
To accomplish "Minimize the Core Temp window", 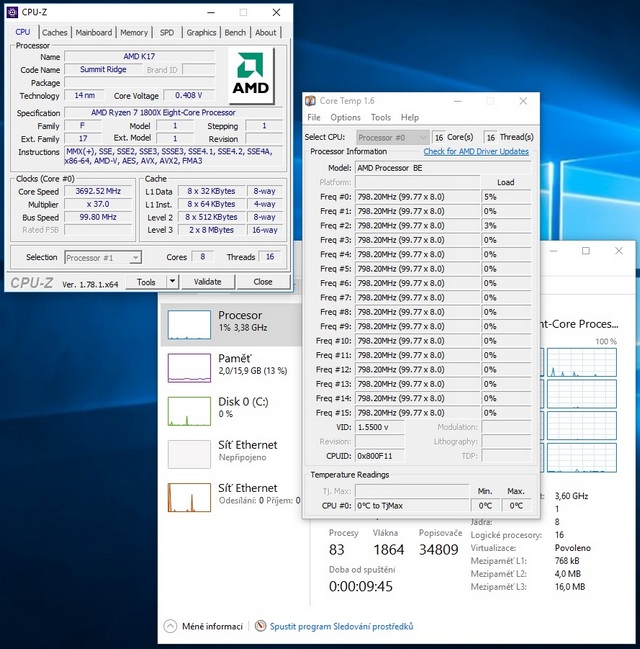I will click(x=457, y=101).
